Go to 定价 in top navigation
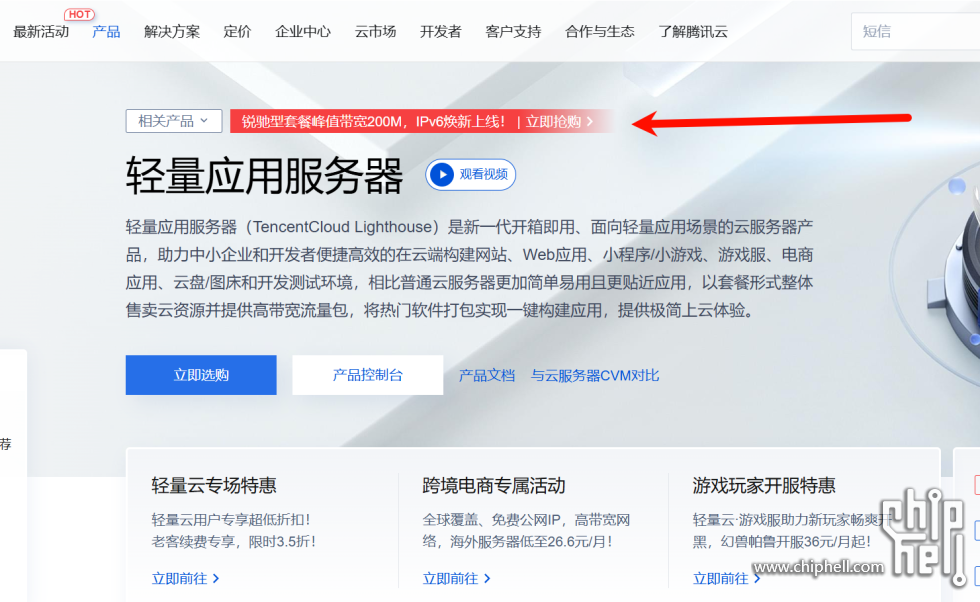The image size is (980, 602). coord(238,32)
